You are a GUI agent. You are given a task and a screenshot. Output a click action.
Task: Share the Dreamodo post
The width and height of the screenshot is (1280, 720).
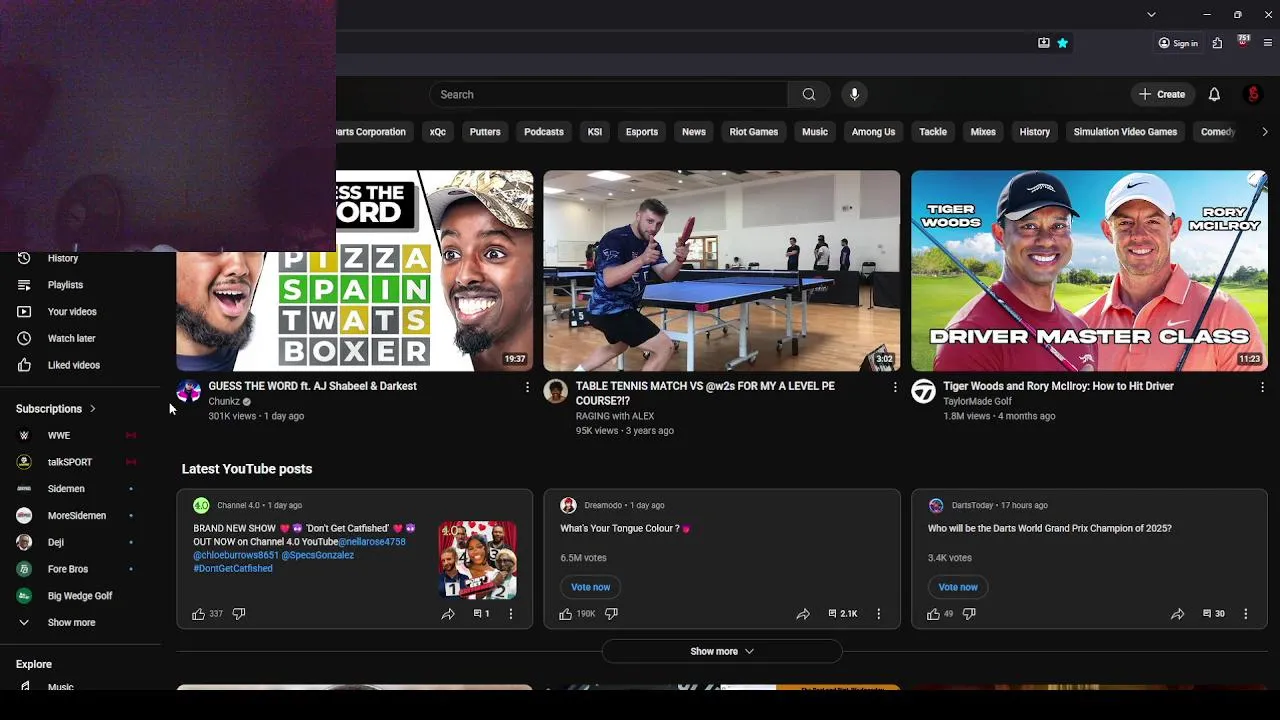pyautogui.click(x=803, y=614)
